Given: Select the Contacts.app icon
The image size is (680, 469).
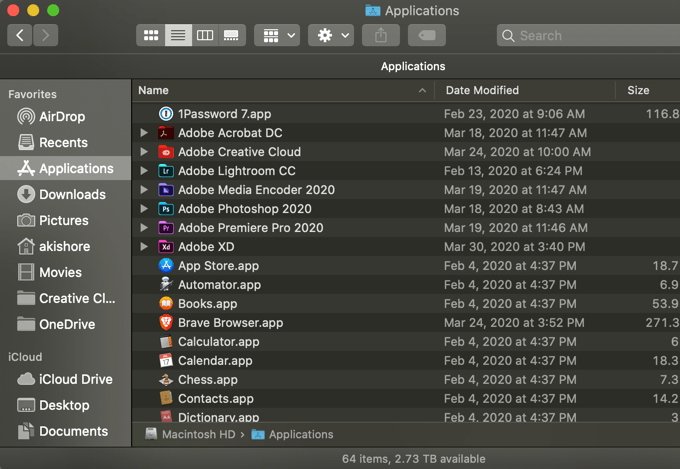Looking at the screenshot, I should [x=166, y=398].
